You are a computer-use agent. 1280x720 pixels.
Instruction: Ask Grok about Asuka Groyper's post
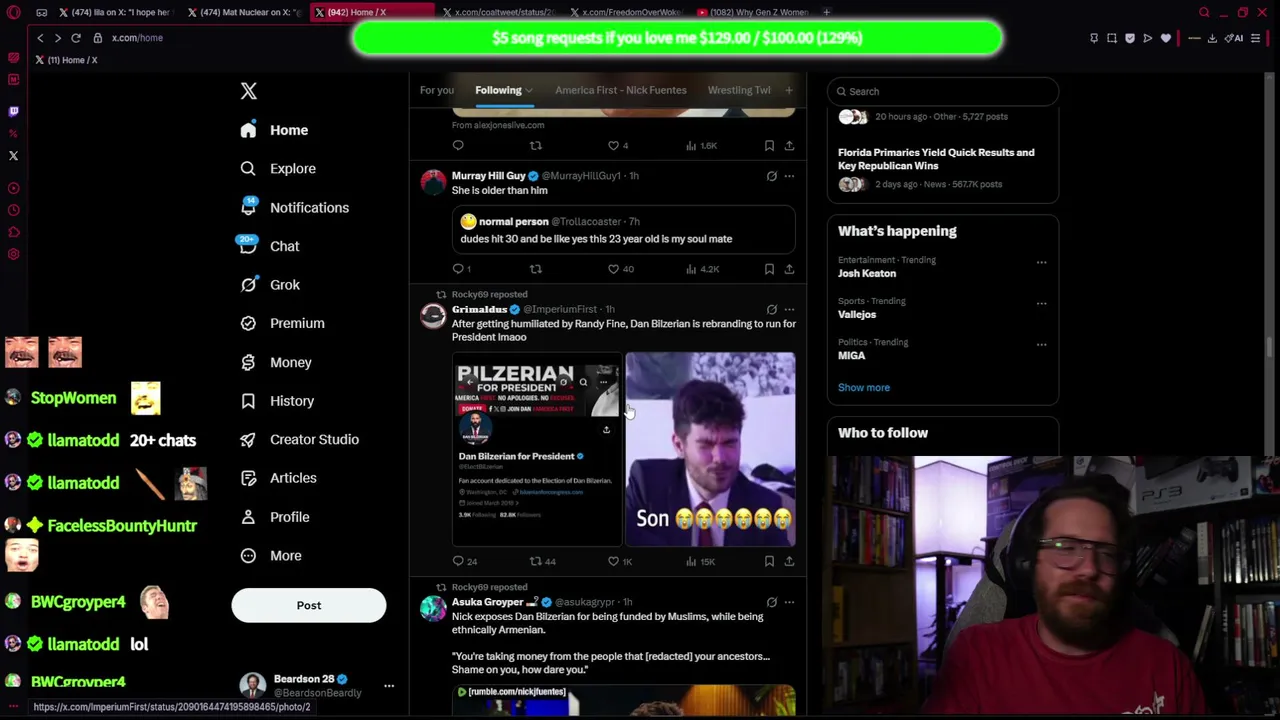(771, 602)
